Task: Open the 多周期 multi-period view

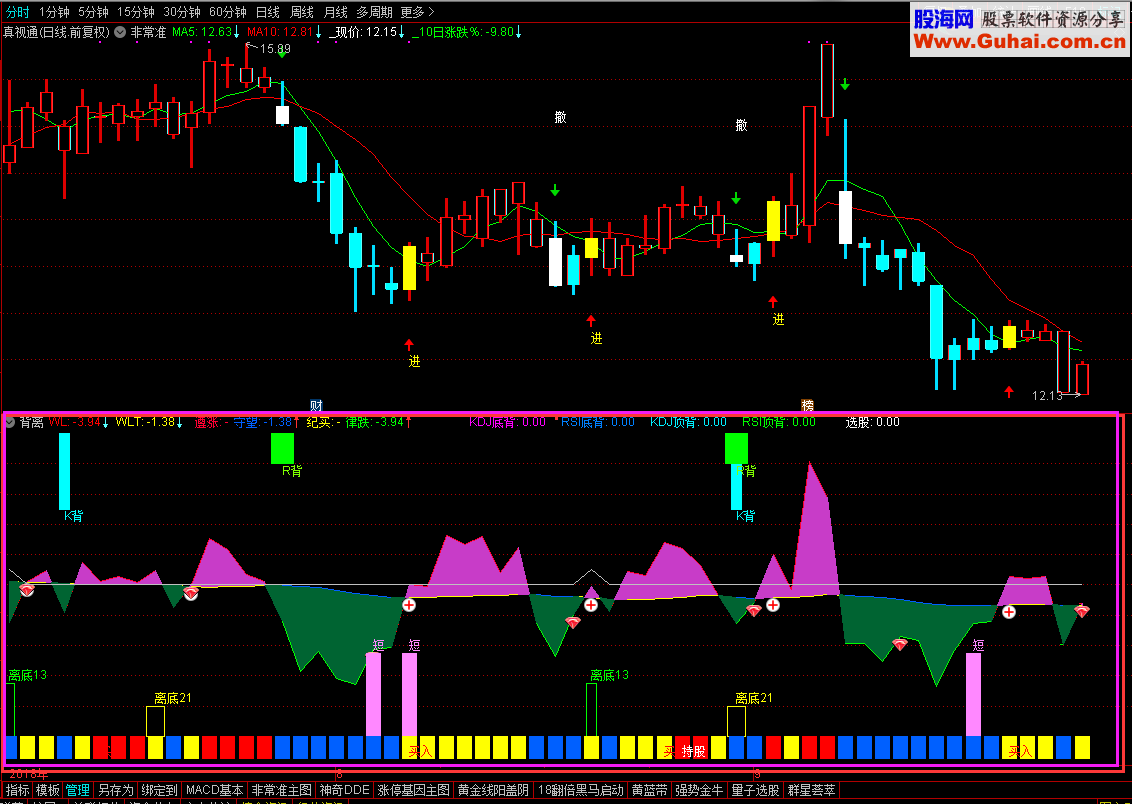Action: pos(375,12)
